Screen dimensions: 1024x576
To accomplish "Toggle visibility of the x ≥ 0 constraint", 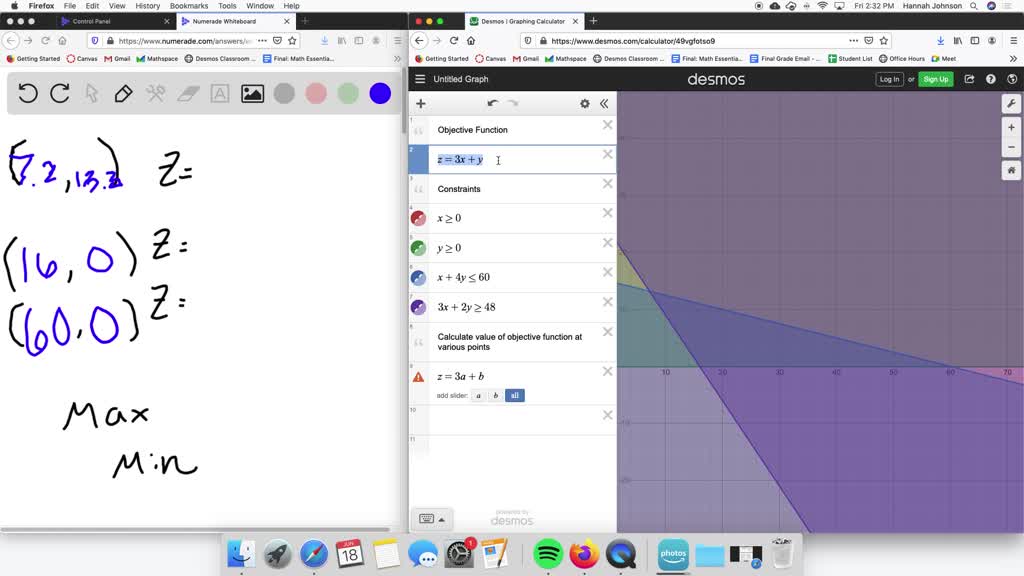I will (x=419, y=217).
